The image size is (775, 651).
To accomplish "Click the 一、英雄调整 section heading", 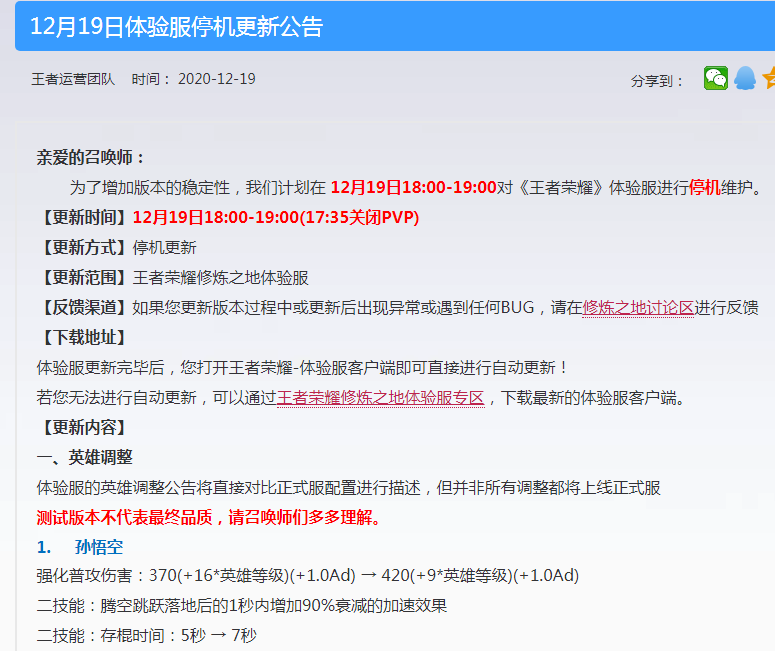I will click(85, 458).
